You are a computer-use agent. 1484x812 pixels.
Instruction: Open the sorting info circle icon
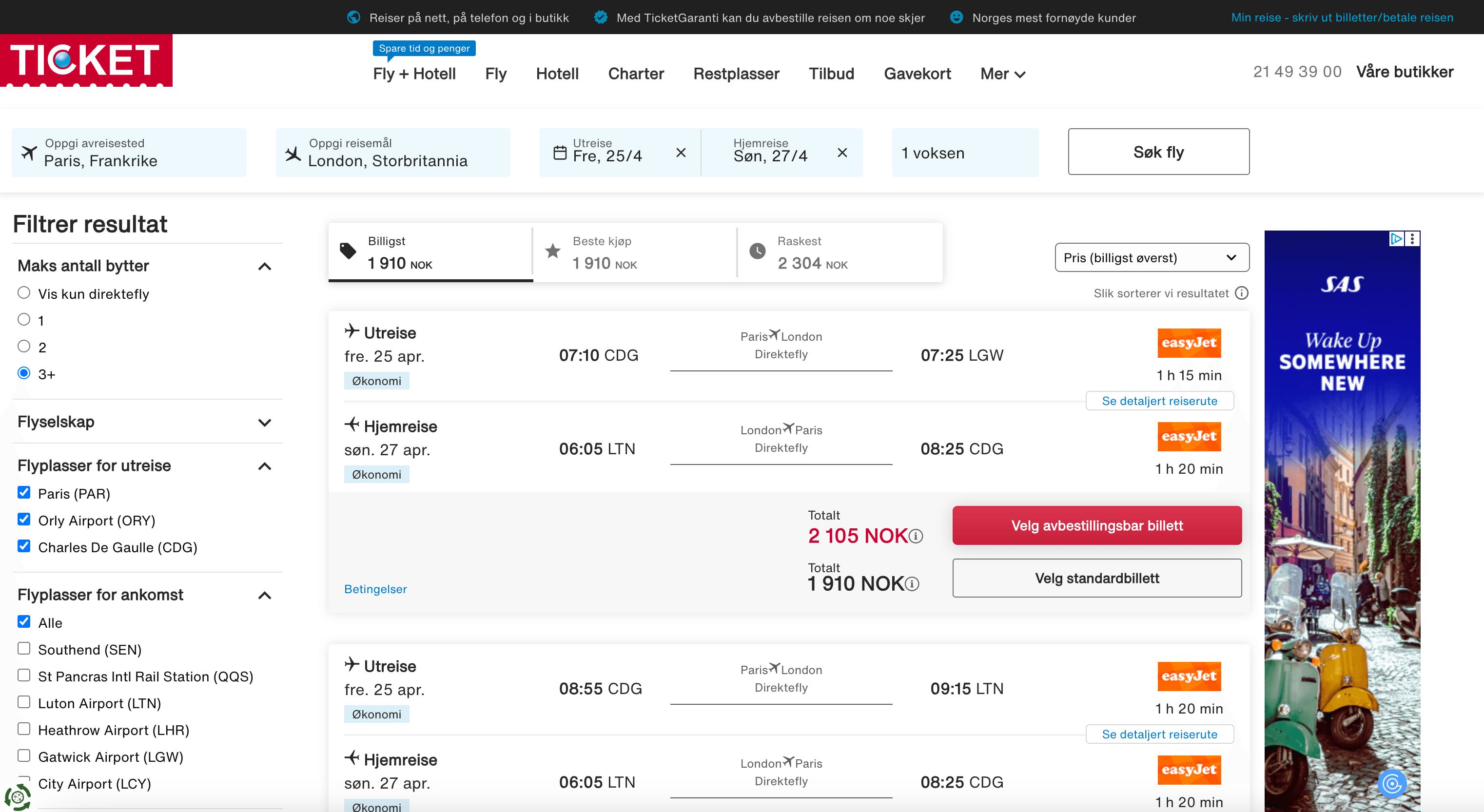pyautogui.click(x=1242, y=293)
